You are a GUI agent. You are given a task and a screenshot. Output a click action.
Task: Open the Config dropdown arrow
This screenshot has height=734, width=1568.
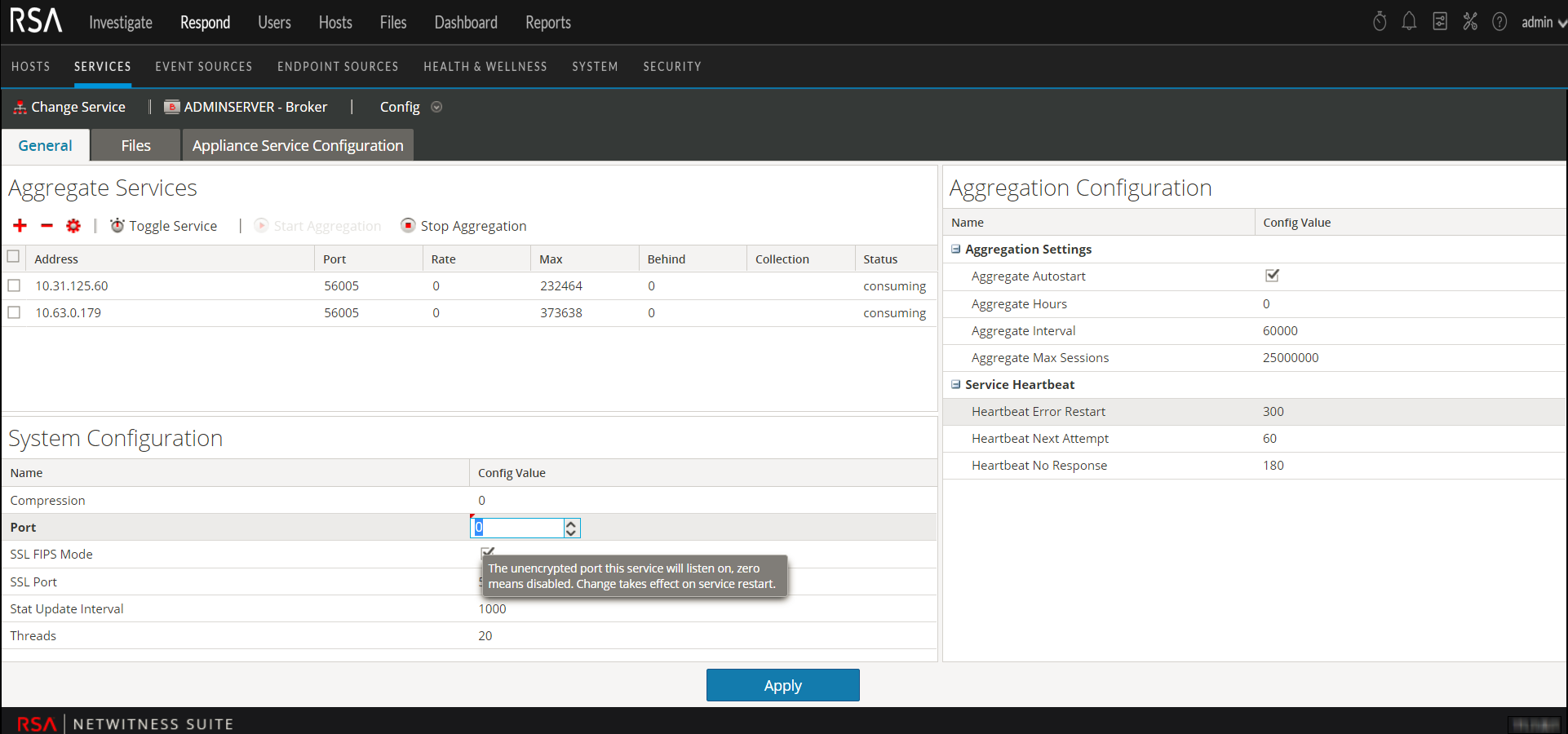436,107
